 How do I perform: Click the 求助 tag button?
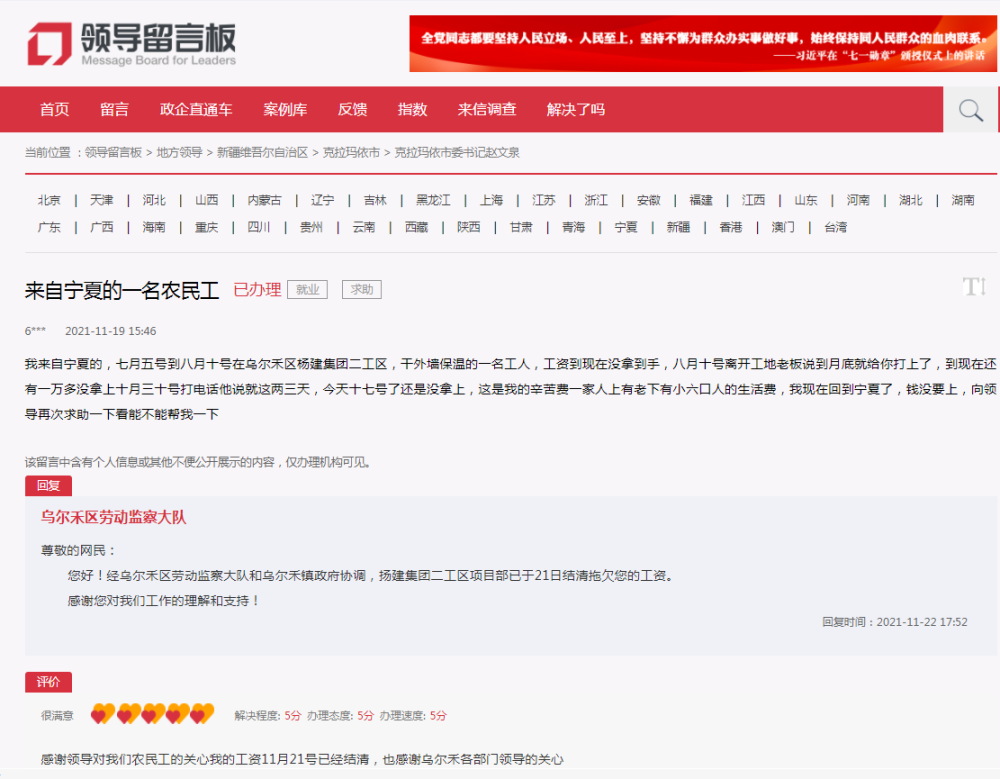pyautogui.click(x=362, y=290)
